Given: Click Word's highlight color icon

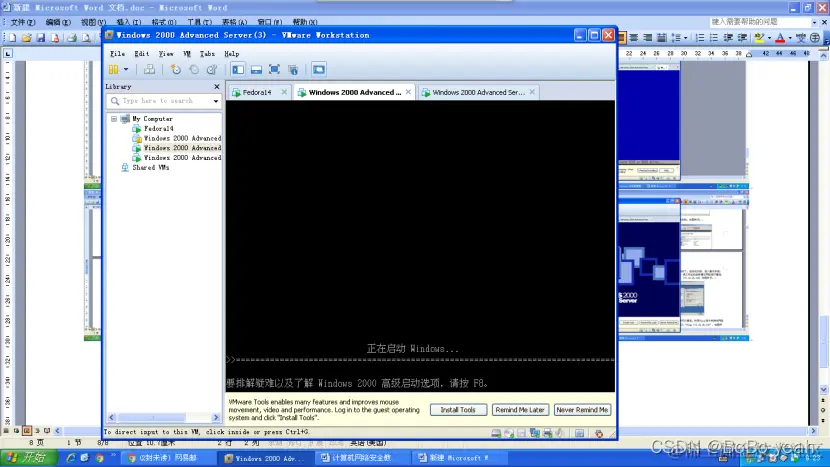Looking at the screenshot, I should point(759,38).
